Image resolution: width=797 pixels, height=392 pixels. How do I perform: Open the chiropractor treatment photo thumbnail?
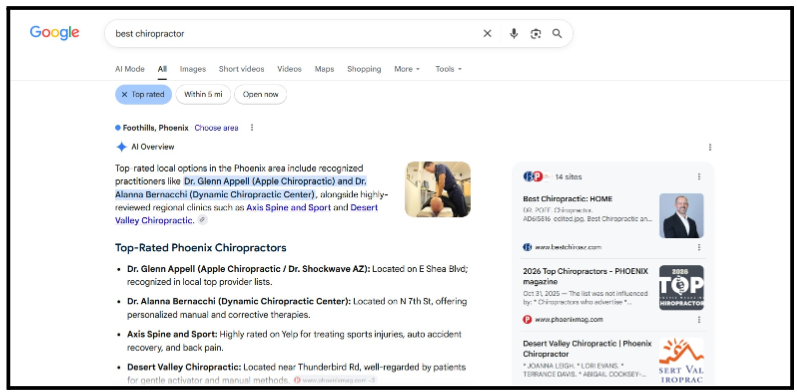438,189
